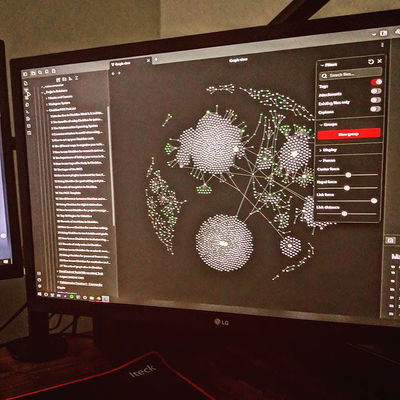Open another vault icon at ribbon bottom
The height and width of the screenshot is (400, 400).
[x=39, y=273]
